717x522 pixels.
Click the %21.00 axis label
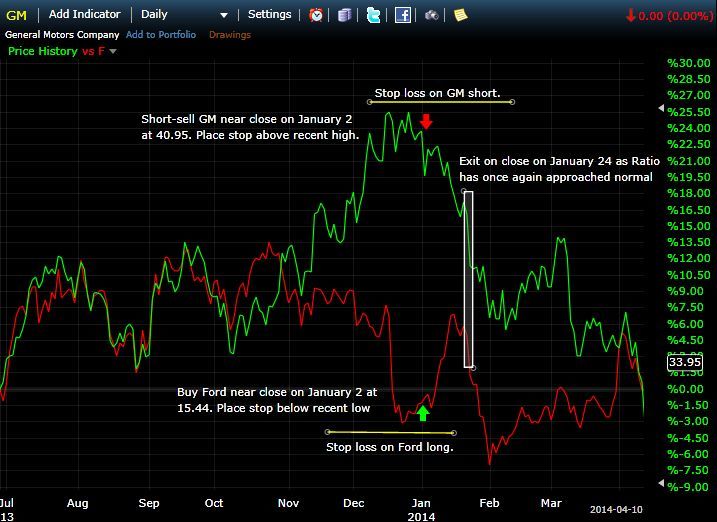pyautogui.click(x=689, y=161)
